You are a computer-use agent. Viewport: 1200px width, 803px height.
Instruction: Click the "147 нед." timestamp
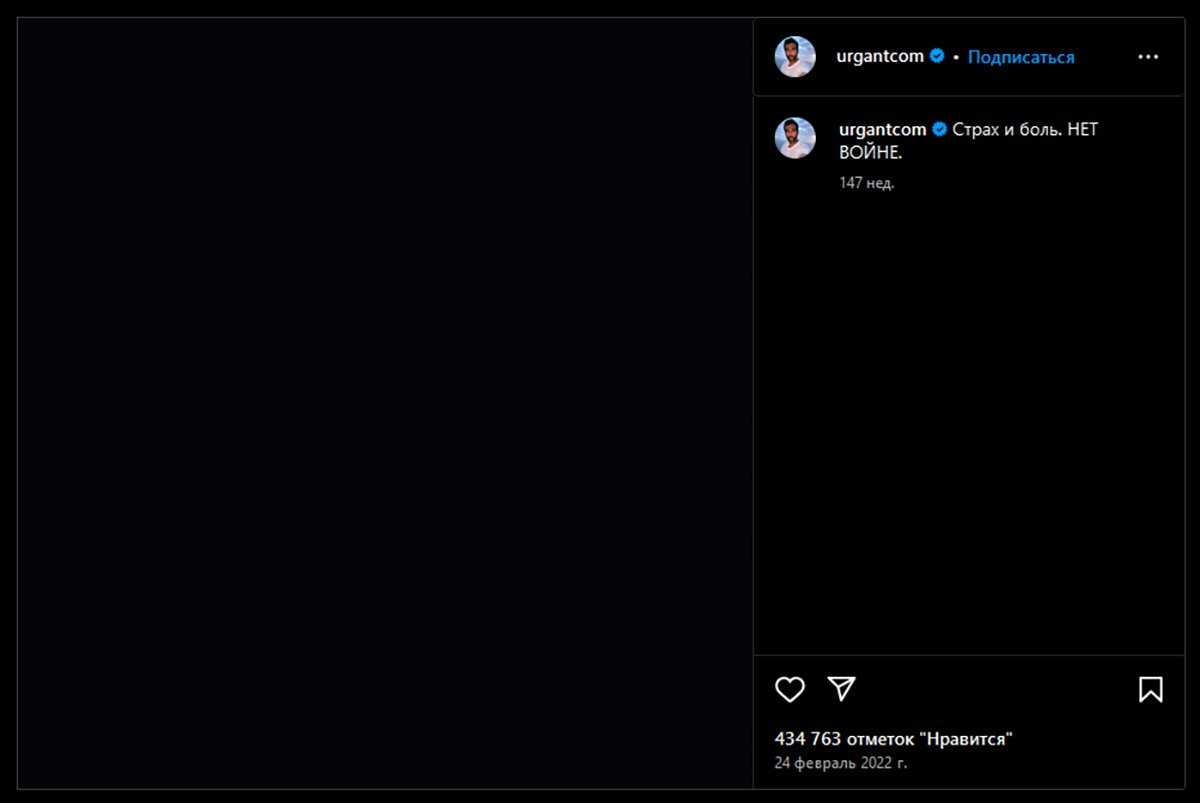pos(866,183)
